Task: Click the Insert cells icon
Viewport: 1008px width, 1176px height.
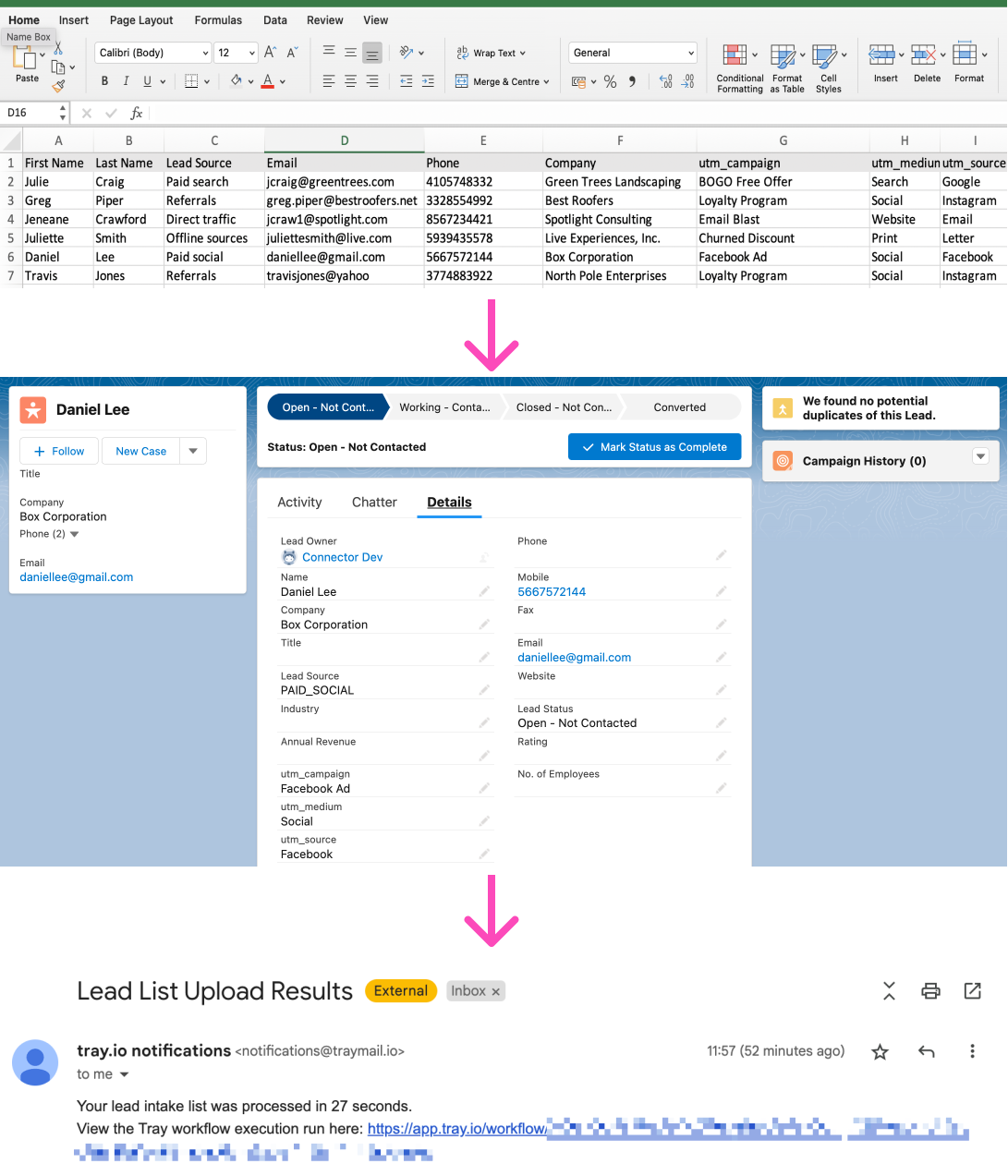Action: pyautogui.click(x=882, y=55)
